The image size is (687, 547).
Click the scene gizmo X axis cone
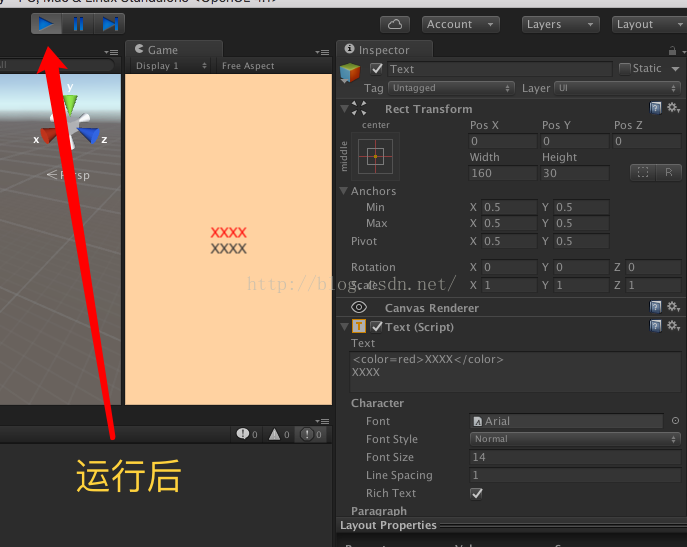pos(49,135)
